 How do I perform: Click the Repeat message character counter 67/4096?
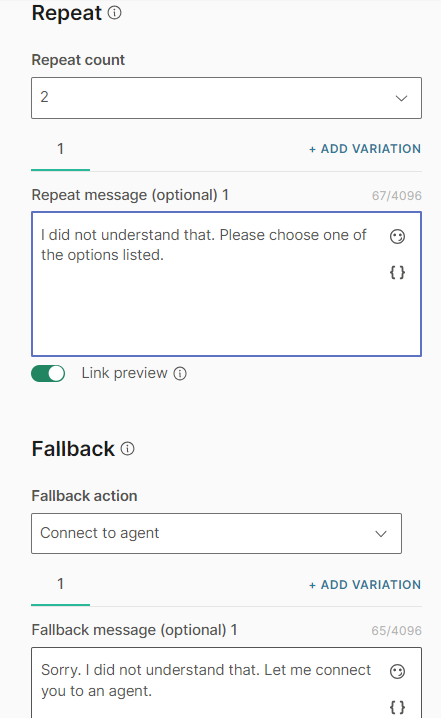click(x=397, y=196)
